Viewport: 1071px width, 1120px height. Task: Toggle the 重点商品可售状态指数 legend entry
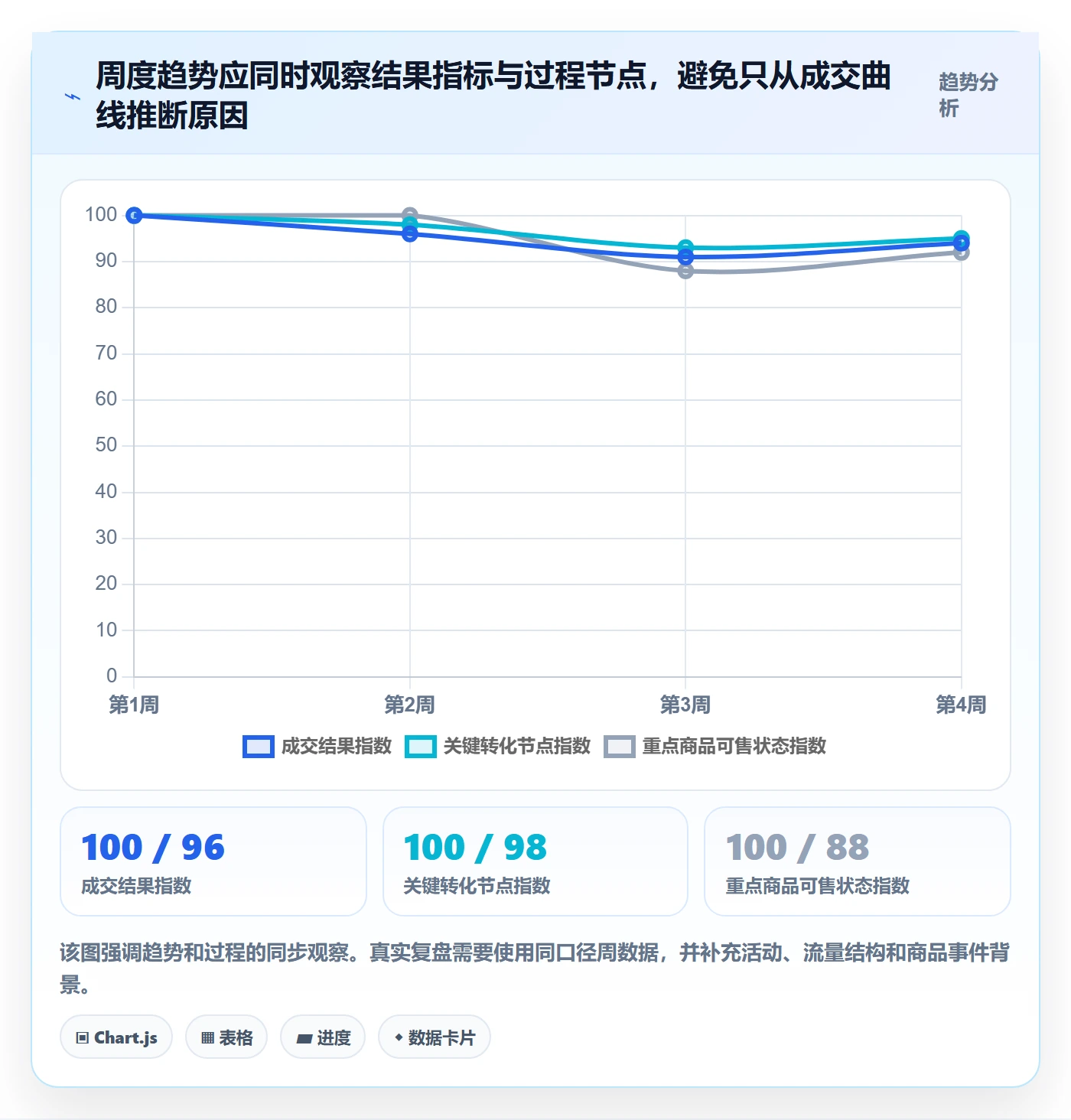[x=715, y=746]
